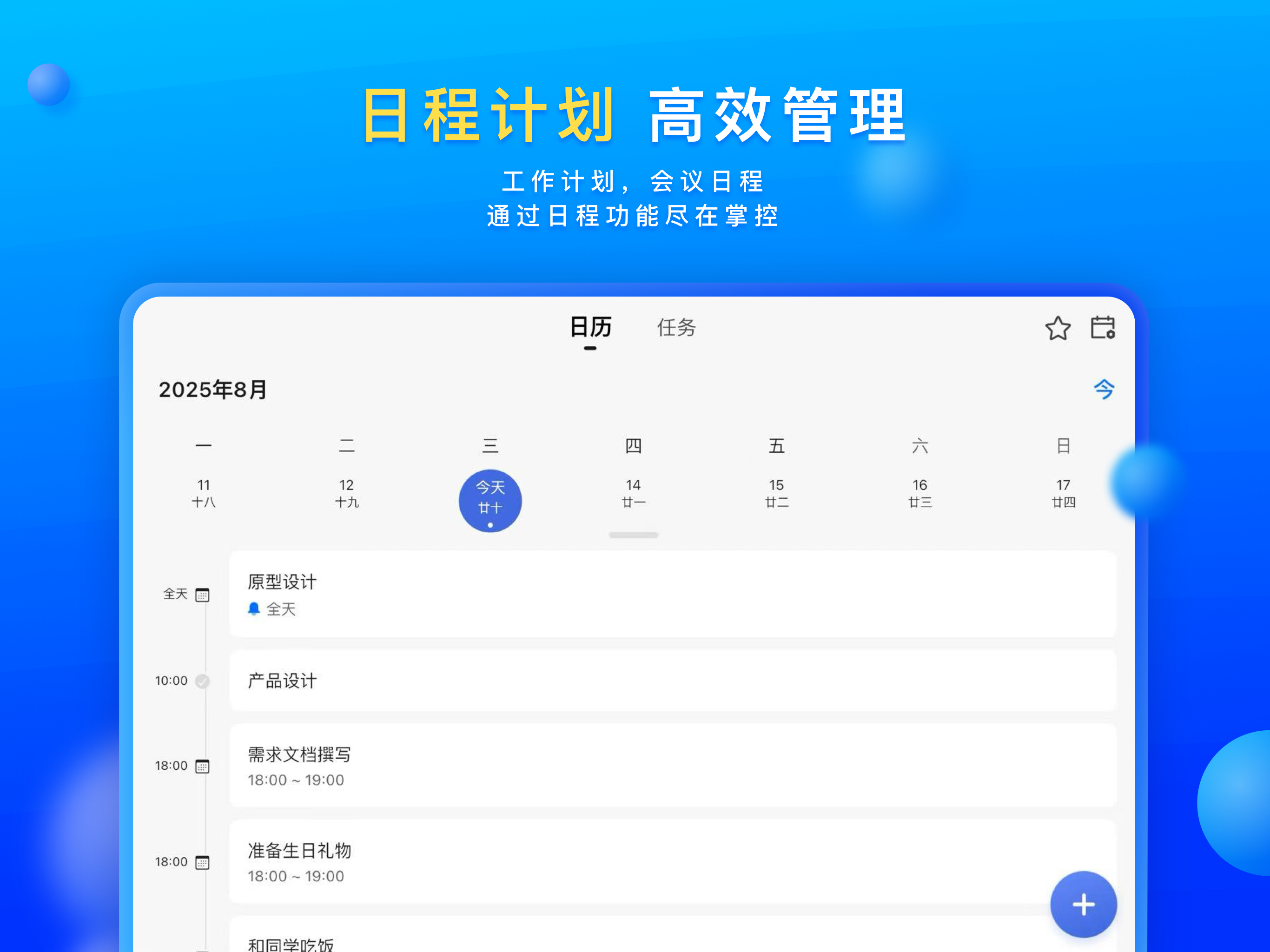This screenshot has height=952, width=1270.
Task: Select date 15 廿二
Action: click(776, 494)
